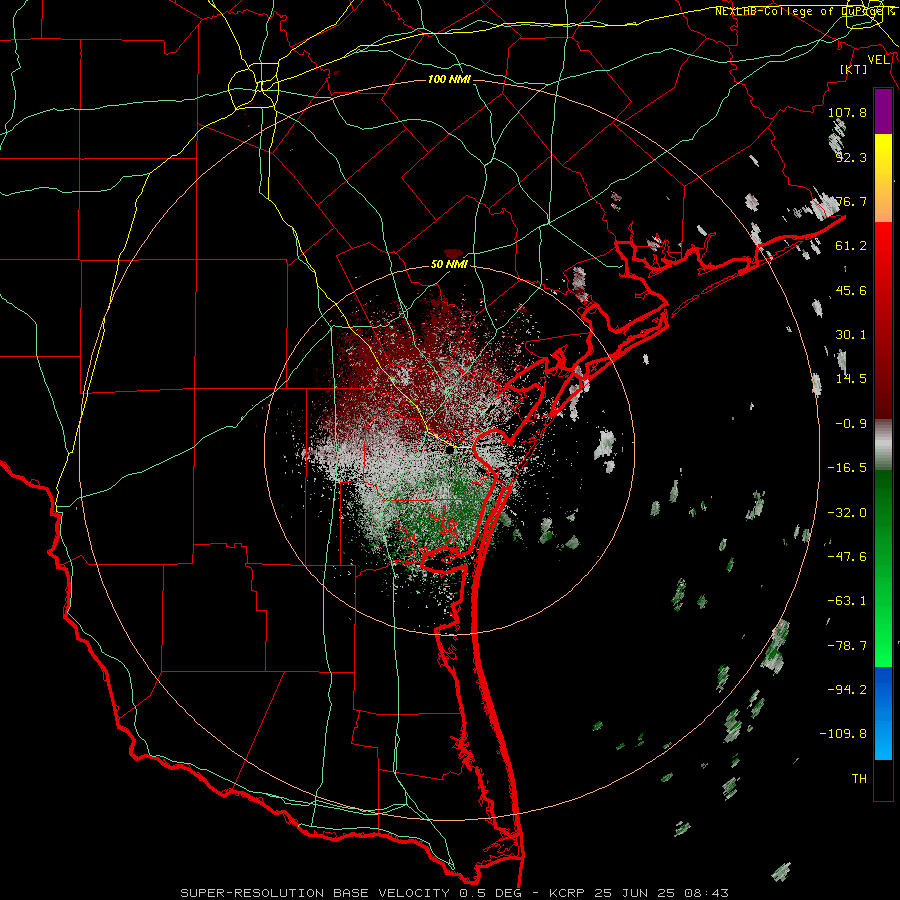The width and height of the screenshot is (900, 900).
Task: Click the 76.7 value on velocity scale
Action: tap(851, 201)
